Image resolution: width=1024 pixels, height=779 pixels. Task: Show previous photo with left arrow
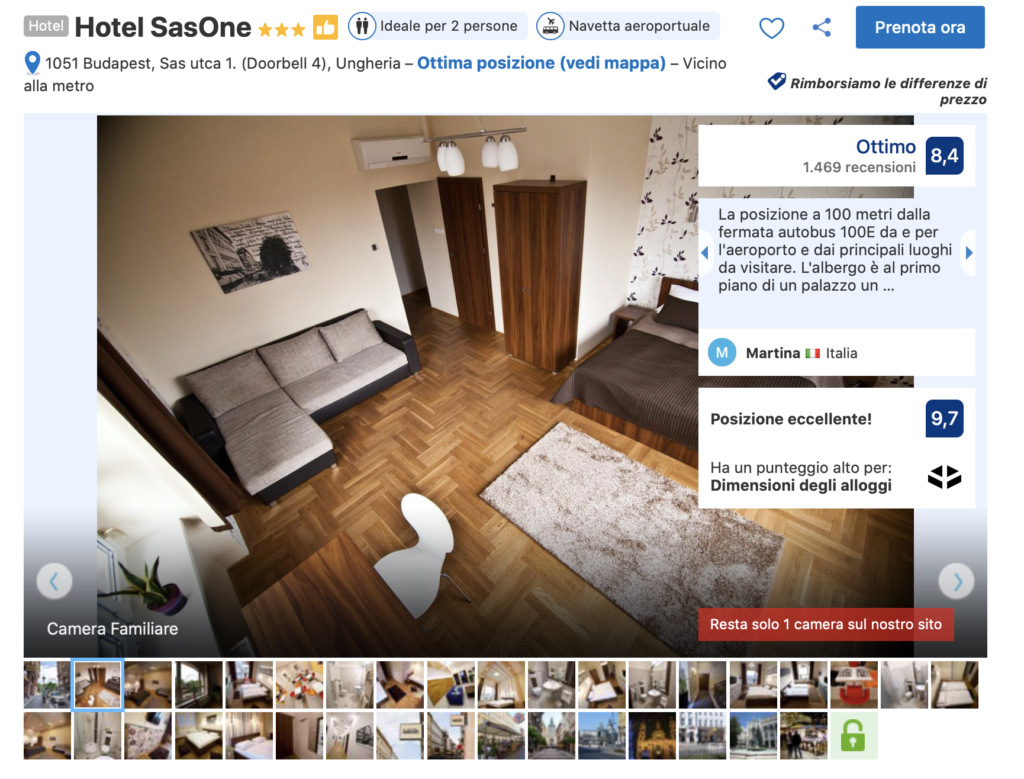[x=54, y=580]
